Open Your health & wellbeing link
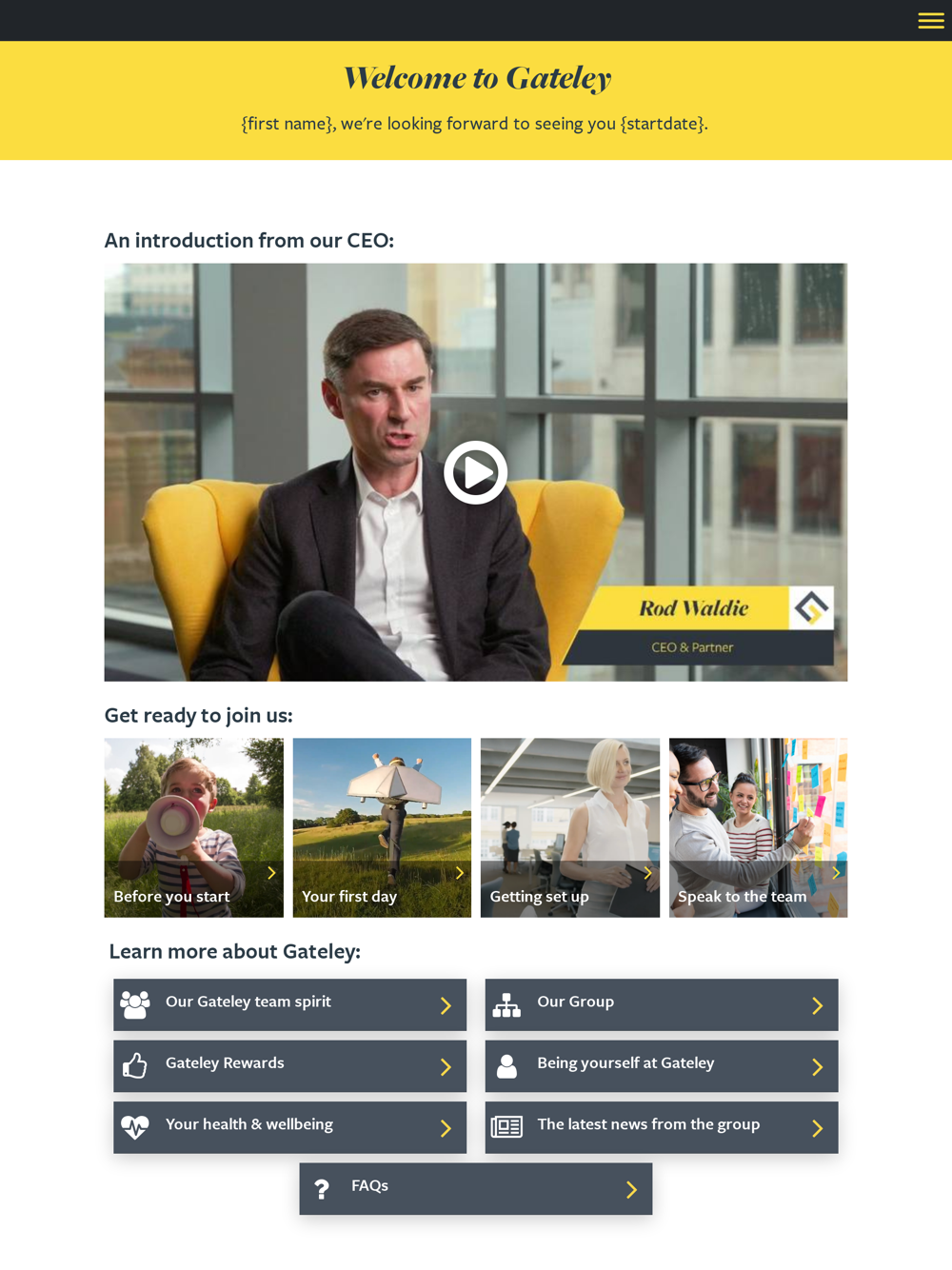This screenshot has width=952, height=1270. [290, 1127]
